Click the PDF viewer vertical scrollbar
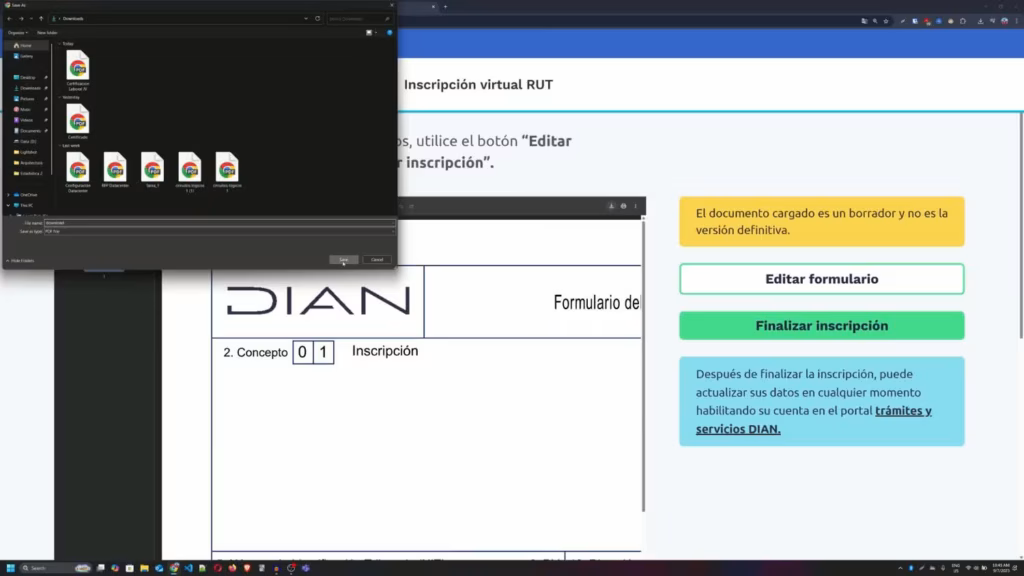The image size is (1024, 576). click(x=643, y=366)
